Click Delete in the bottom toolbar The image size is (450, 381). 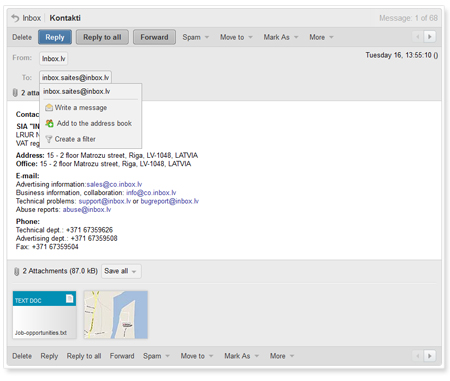pos(22,356)
